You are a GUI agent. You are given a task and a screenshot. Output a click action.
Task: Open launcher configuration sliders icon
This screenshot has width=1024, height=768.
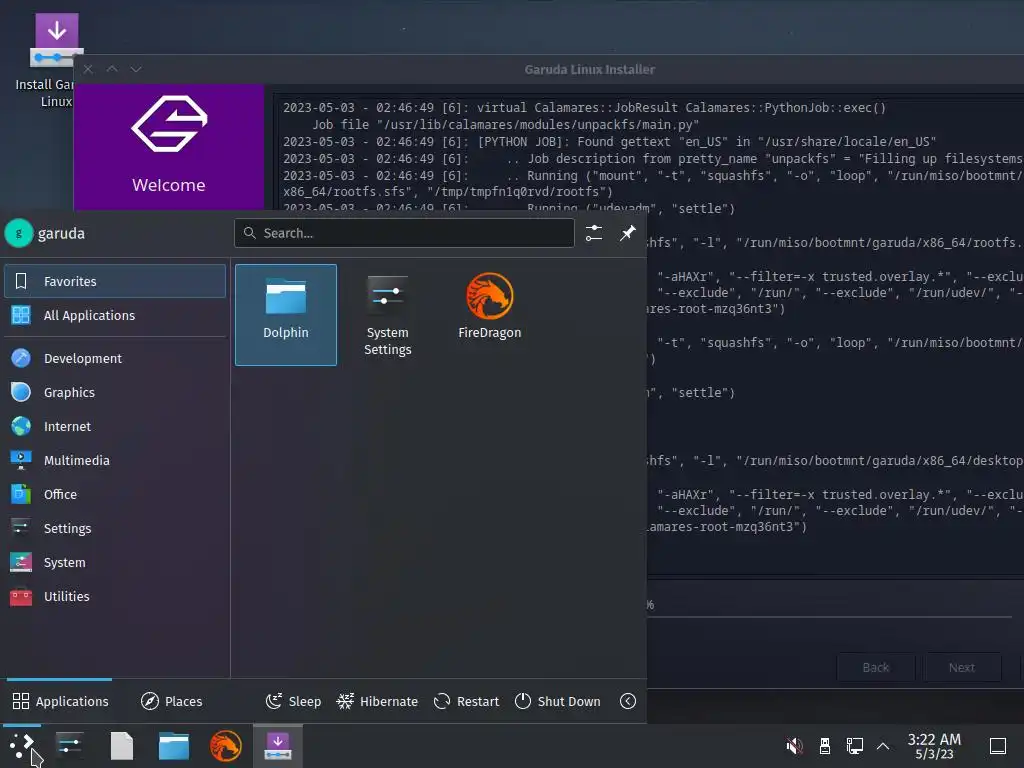[594, 233]
